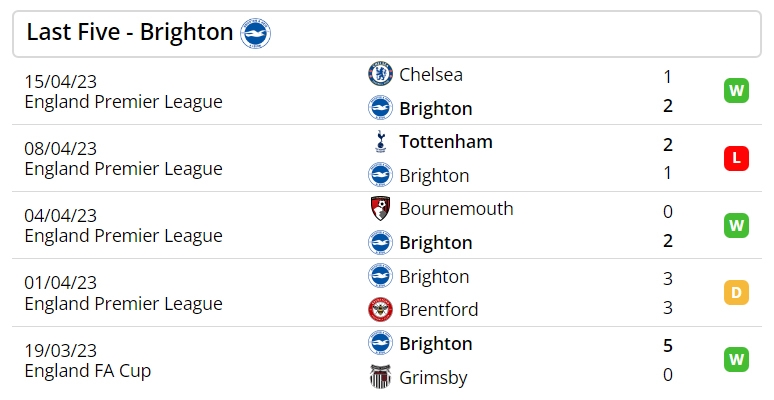Viewport: 774px width, 400px height.
Task: Click the Bournemouth club crest
Action: [x=380, y=208]
